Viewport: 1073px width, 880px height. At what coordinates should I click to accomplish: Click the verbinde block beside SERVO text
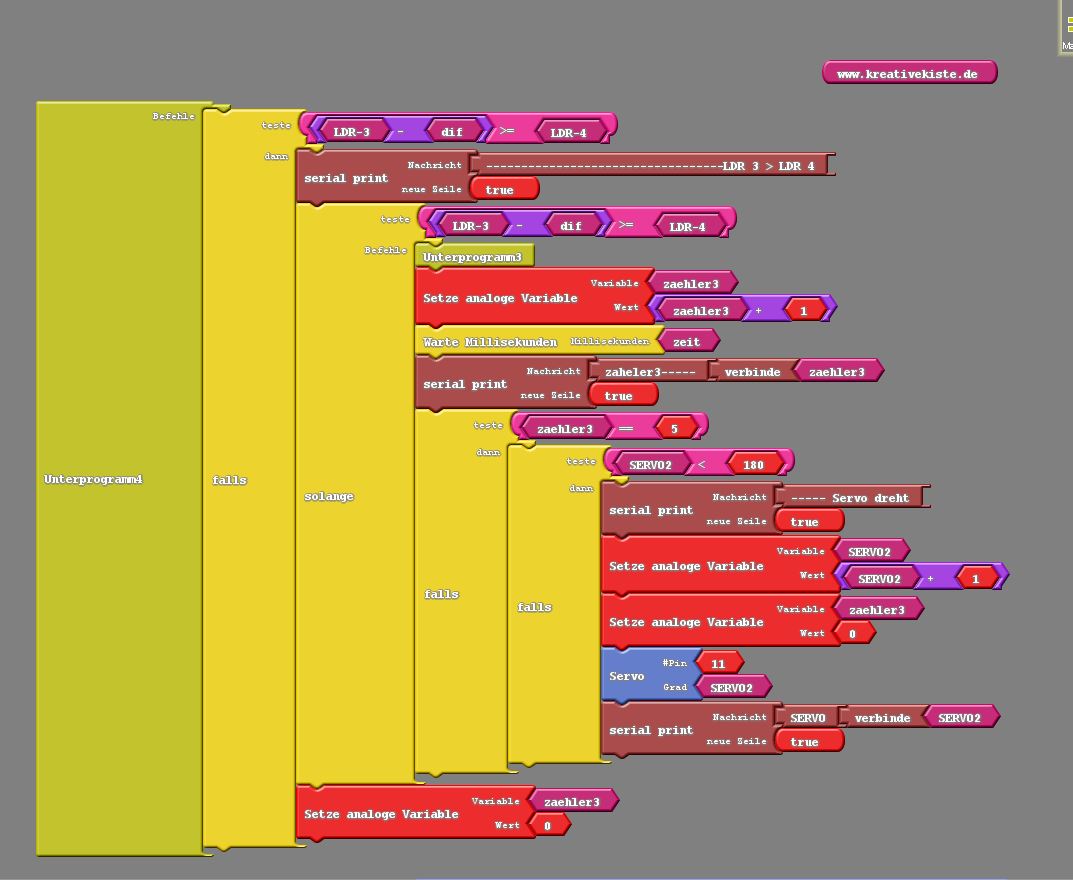(x=882, y=718)
